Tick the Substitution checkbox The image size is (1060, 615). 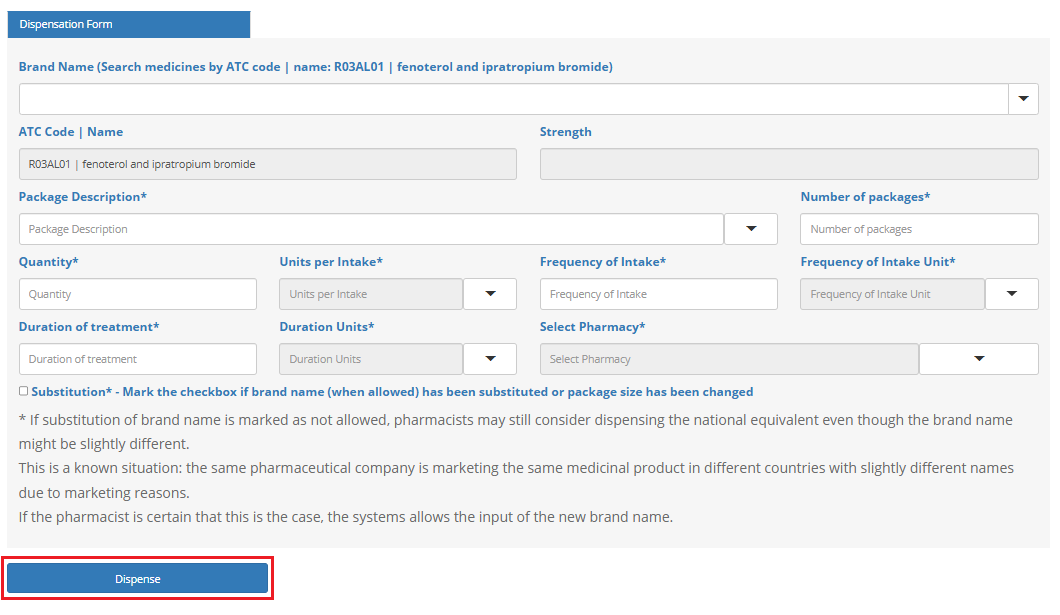pos(24,392)
